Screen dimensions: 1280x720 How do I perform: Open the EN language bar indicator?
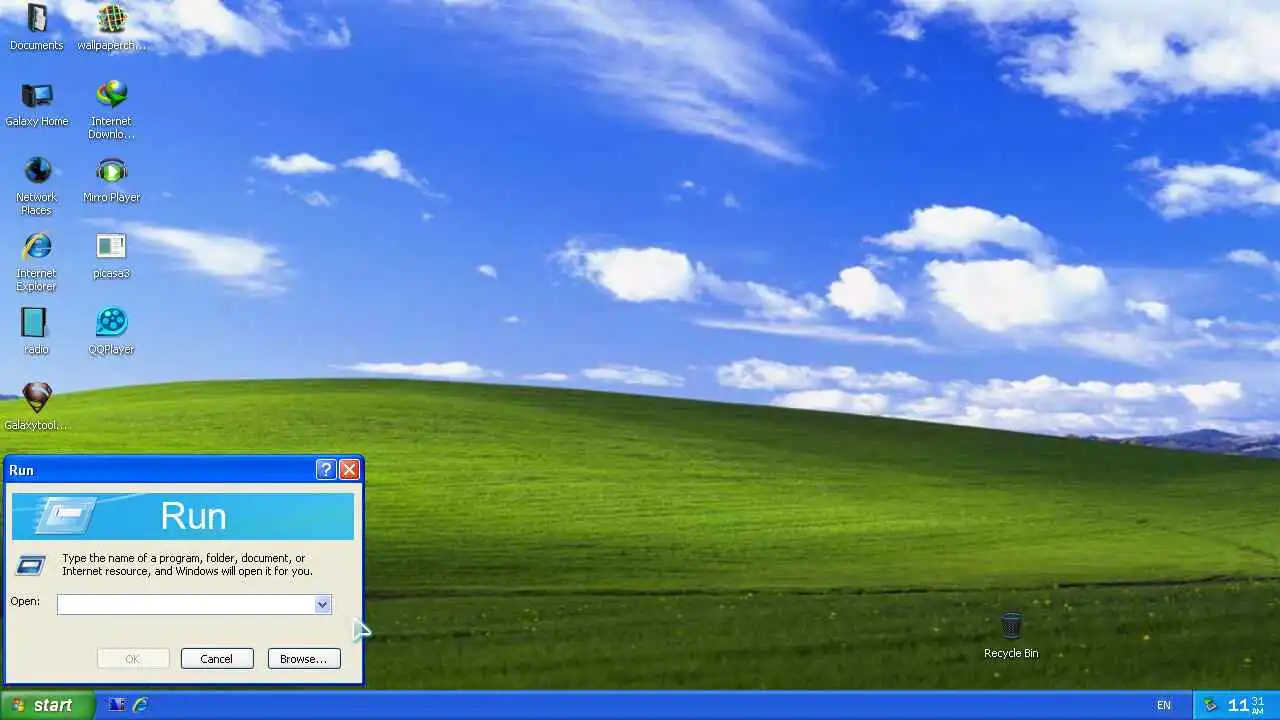tap(1164, 705)
